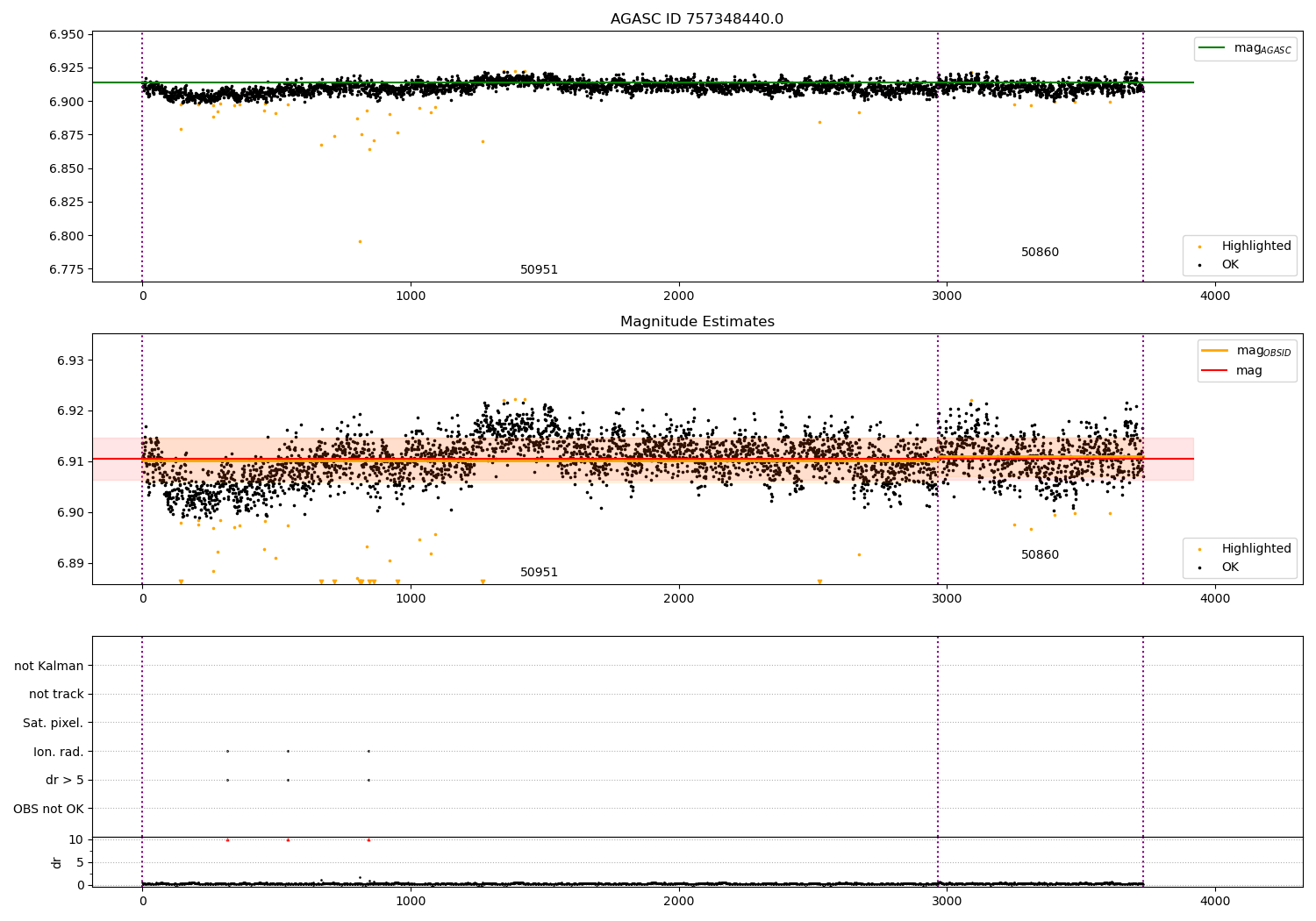The height and width of the screenshot is (921, 1316).
Task: Click the title 'AGASC ID 757348440.0'
Action: 697,19
